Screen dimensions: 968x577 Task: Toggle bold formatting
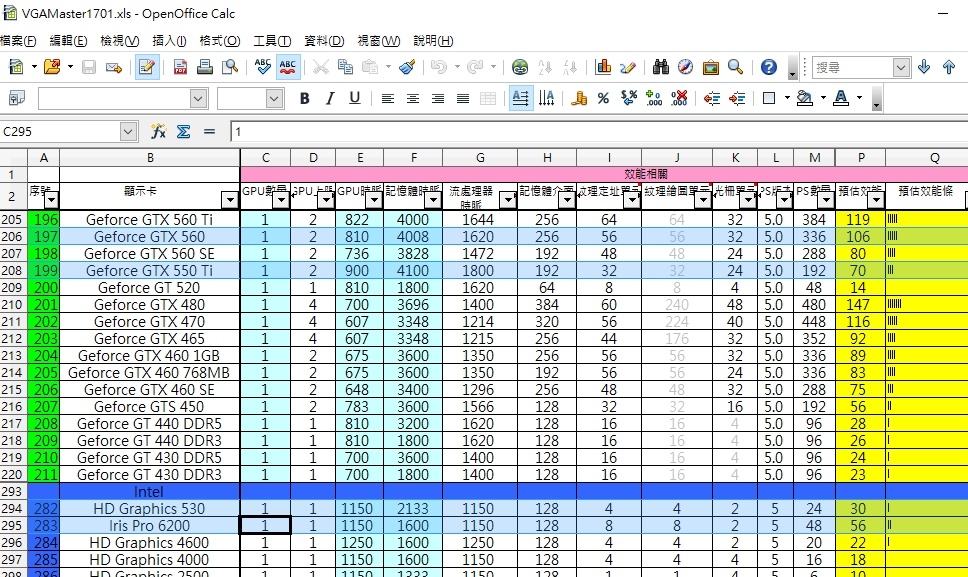point(304,98)
